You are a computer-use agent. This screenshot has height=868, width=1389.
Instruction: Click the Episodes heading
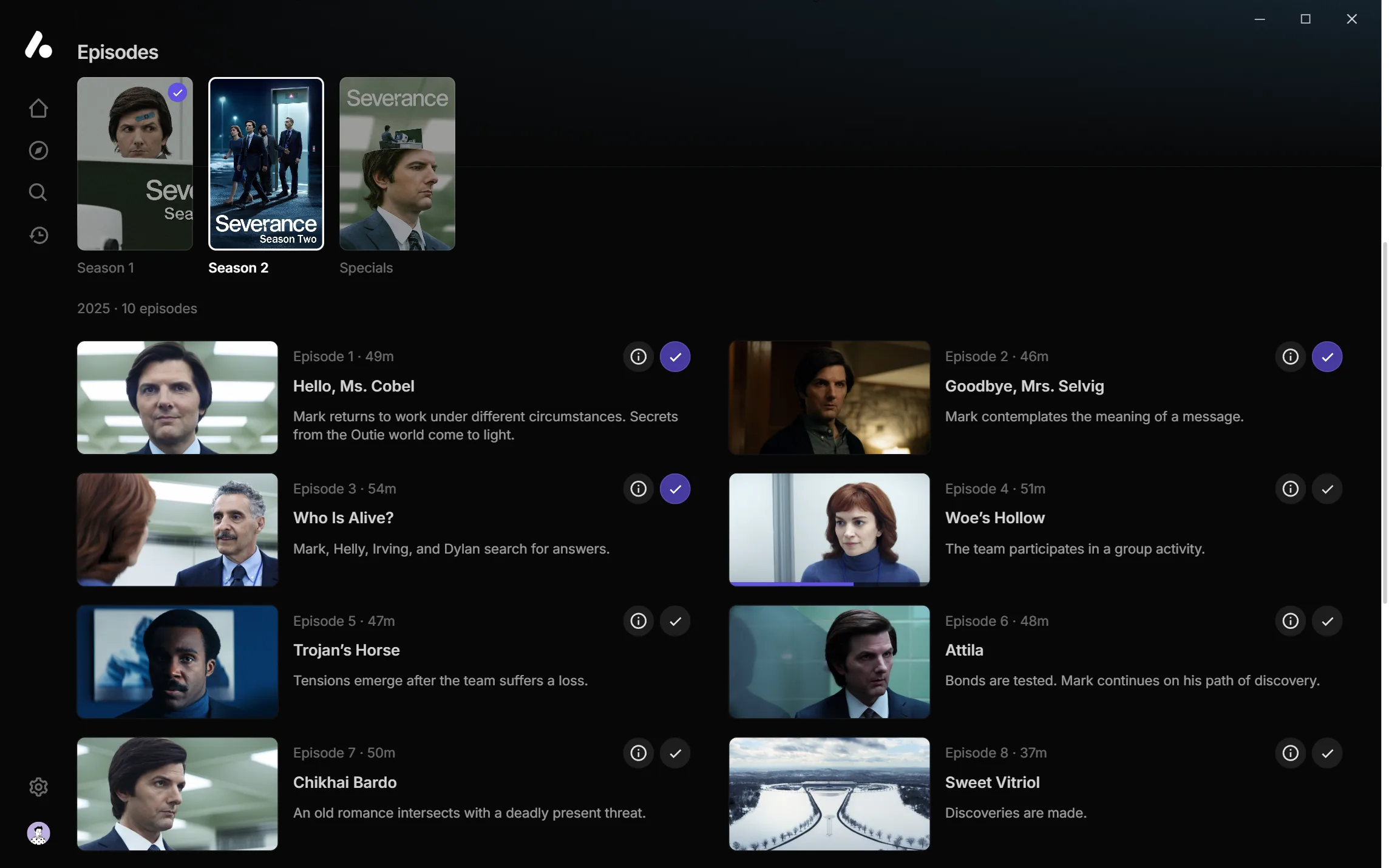point(118,52)
